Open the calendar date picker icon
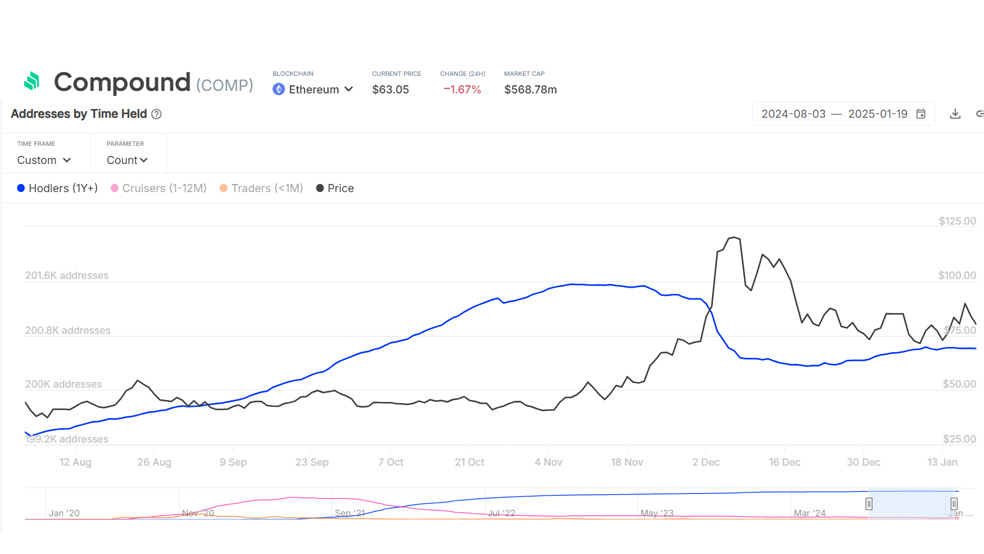The height and width of the screenshot is (554, 984). pyautogui.click(x=921, y=114)
